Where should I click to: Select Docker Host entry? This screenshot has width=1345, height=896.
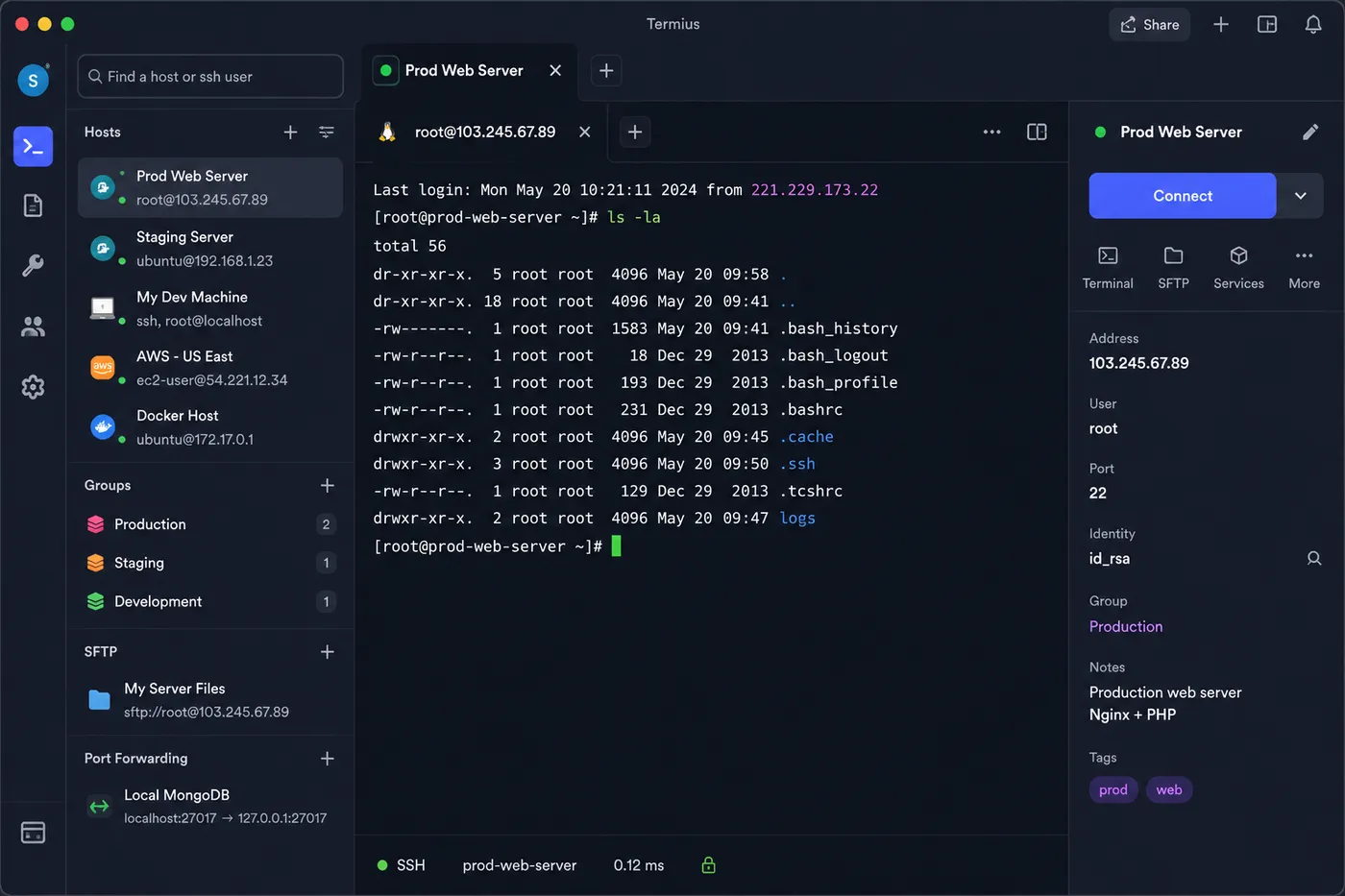coord(210,428)
